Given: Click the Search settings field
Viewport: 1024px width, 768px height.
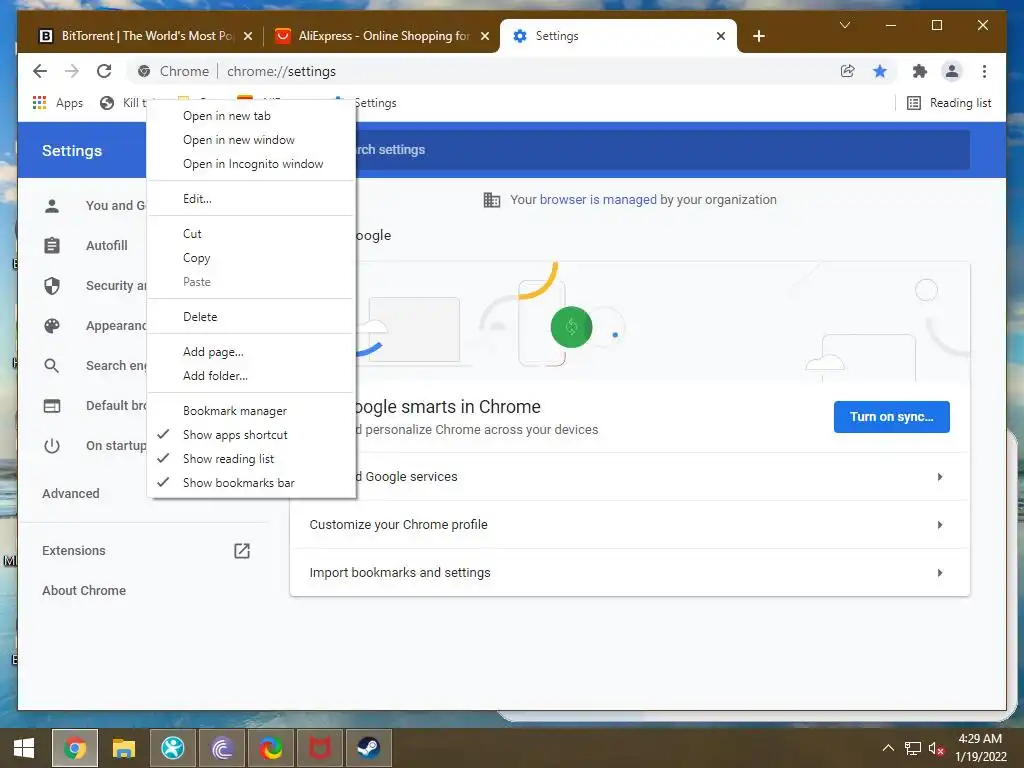Looking at the screenshot, I should coord(663,150).
